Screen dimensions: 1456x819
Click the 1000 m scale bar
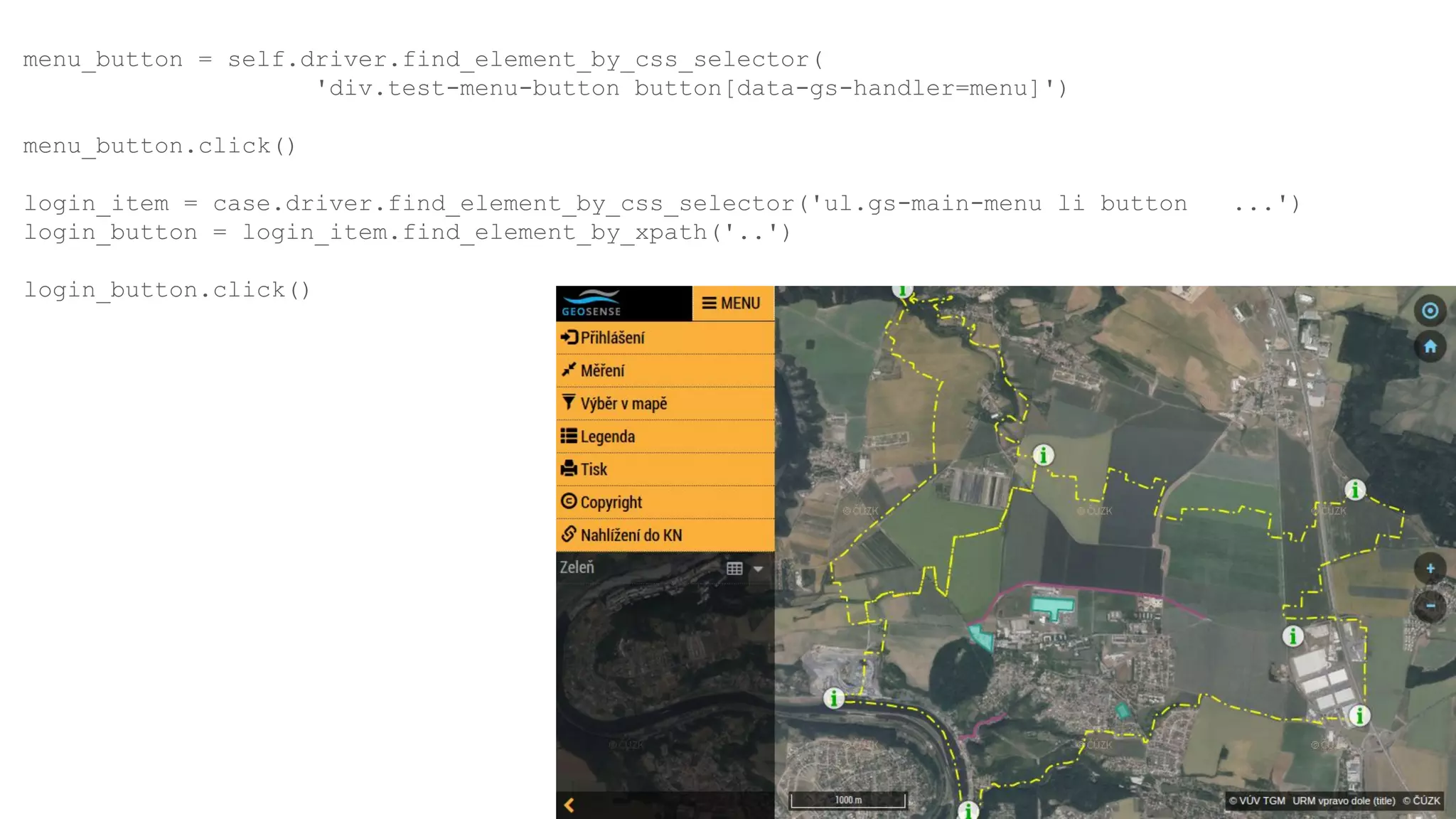(847, 801)
